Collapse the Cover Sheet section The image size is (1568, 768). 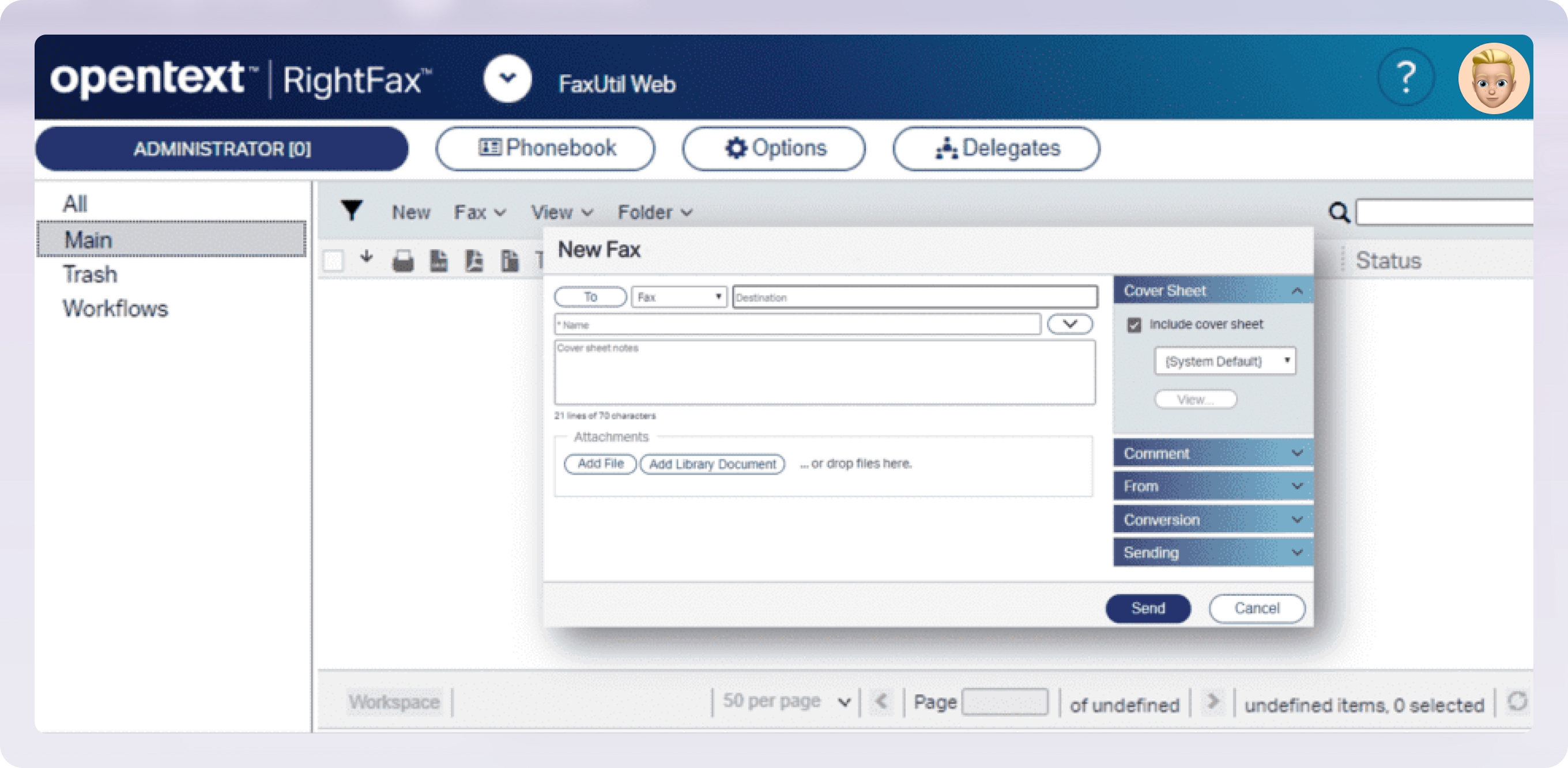point(1297,291)
